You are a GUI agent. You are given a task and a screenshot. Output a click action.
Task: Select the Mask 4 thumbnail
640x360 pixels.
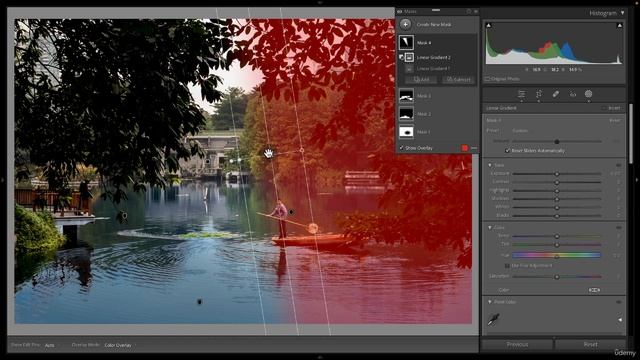pyautogui.click(x=406, y=42)
